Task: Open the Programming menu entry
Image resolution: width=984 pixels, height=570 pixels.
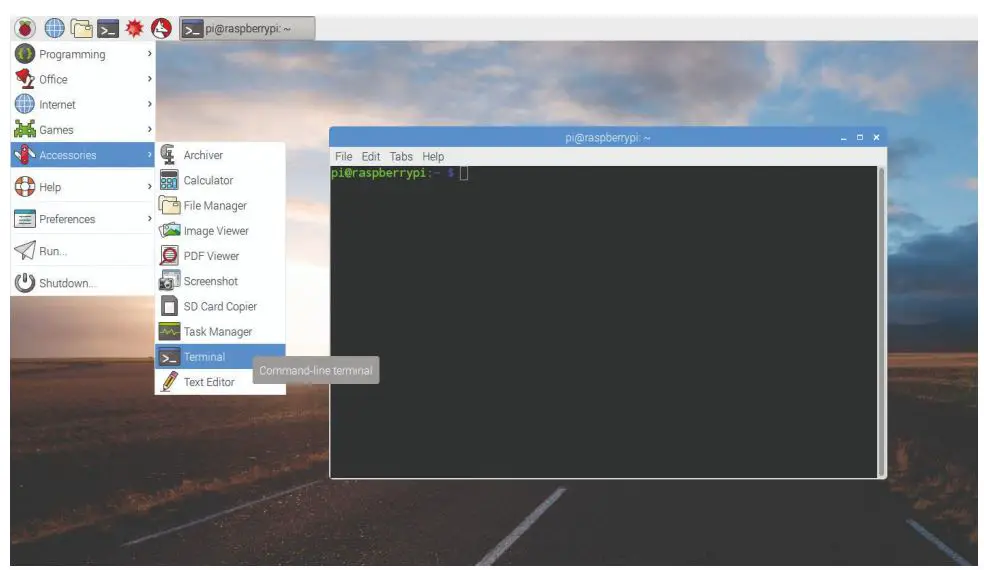Action: 83,54
